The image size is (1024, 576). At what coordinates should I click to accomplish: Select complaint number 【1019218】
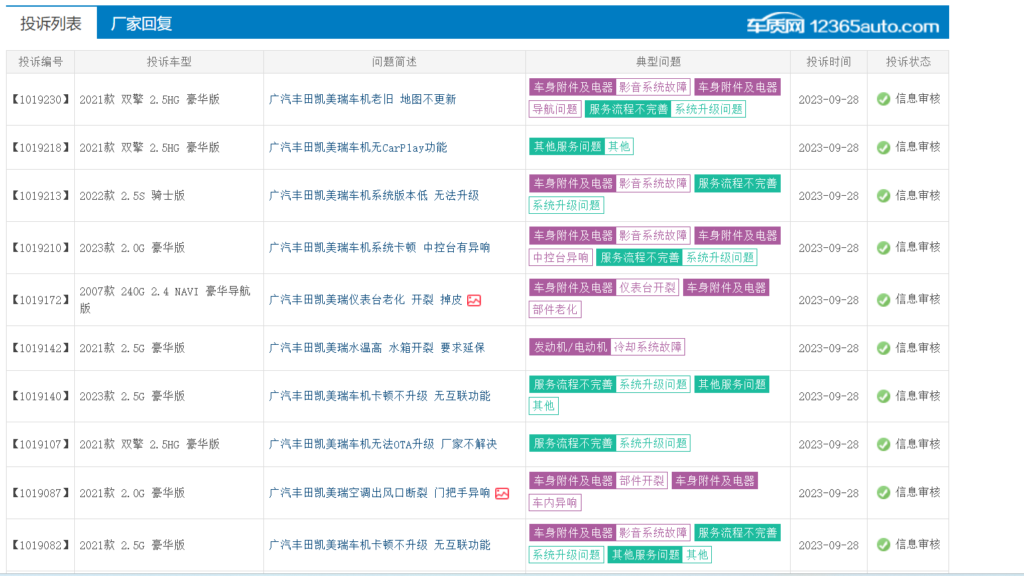40,148
